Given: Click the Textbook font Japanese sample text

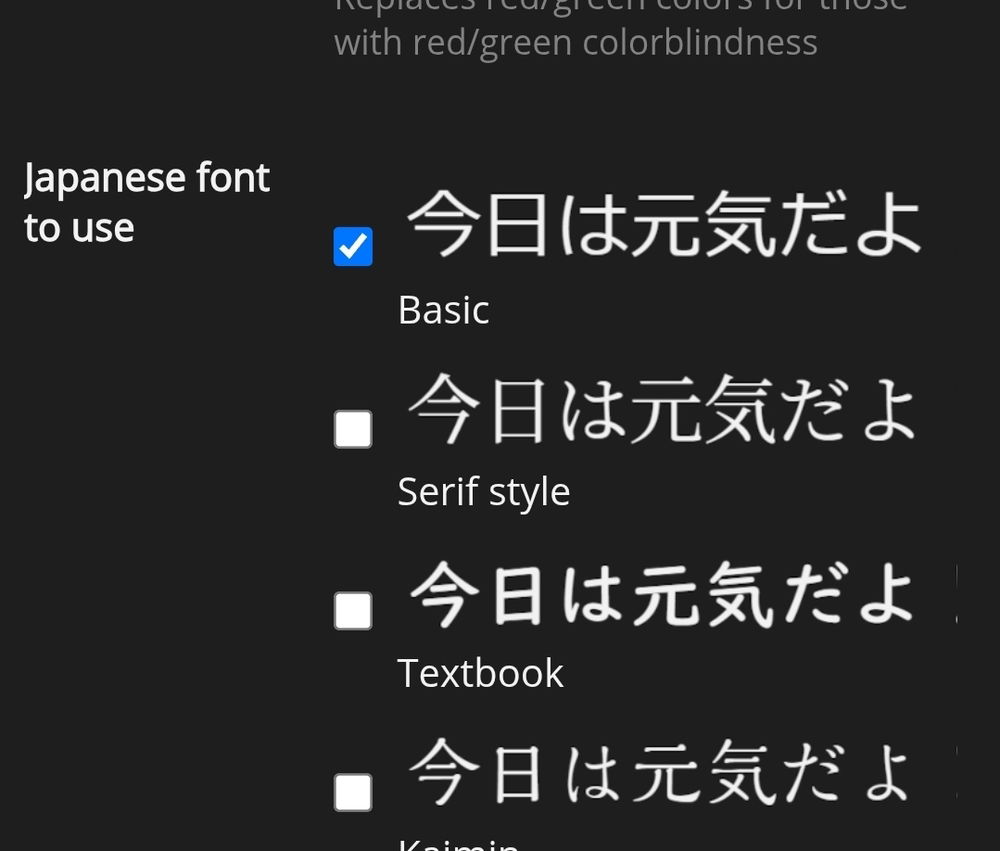Looking at the screenshot, I should pyautogui.click(x=661, y=591).
